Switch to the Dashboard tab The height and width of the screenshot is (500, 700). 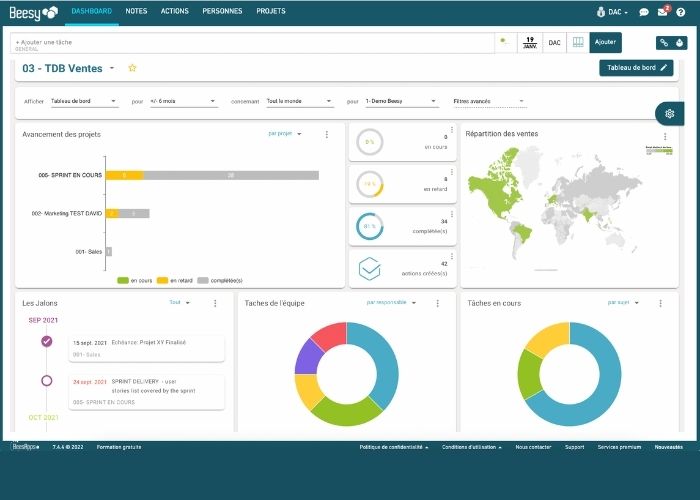click(92, 11)
